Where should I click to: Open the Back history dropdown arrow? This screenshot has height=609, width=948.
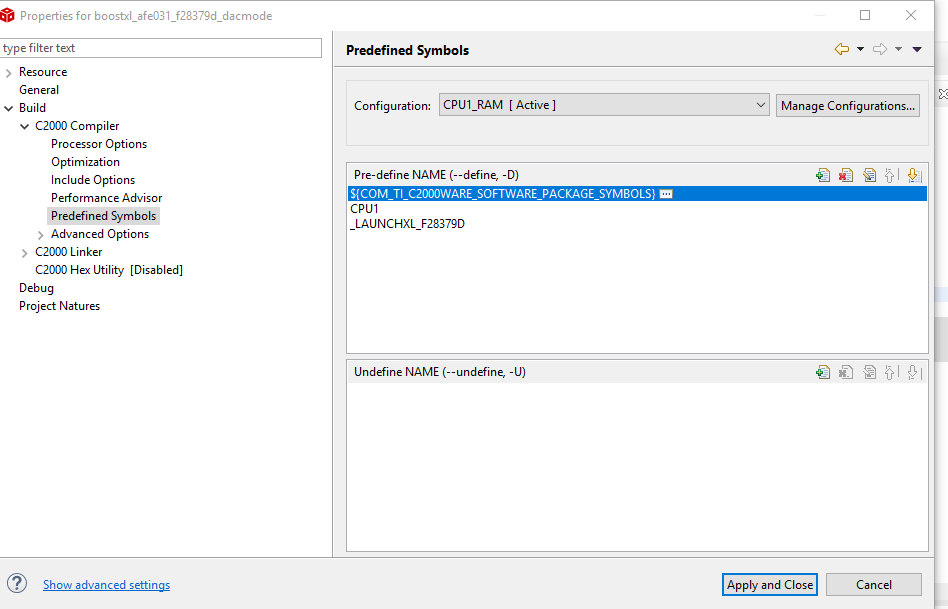[860, 49]
